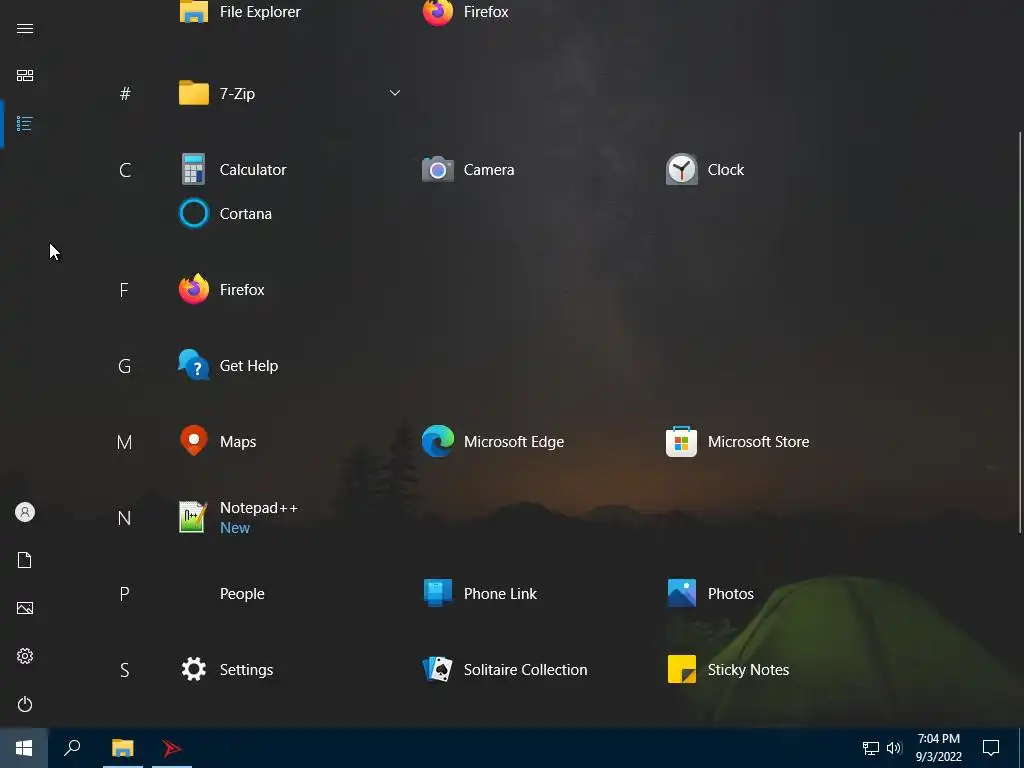
Task: Launch Solitaire Collection
Action: click(505, 669)
